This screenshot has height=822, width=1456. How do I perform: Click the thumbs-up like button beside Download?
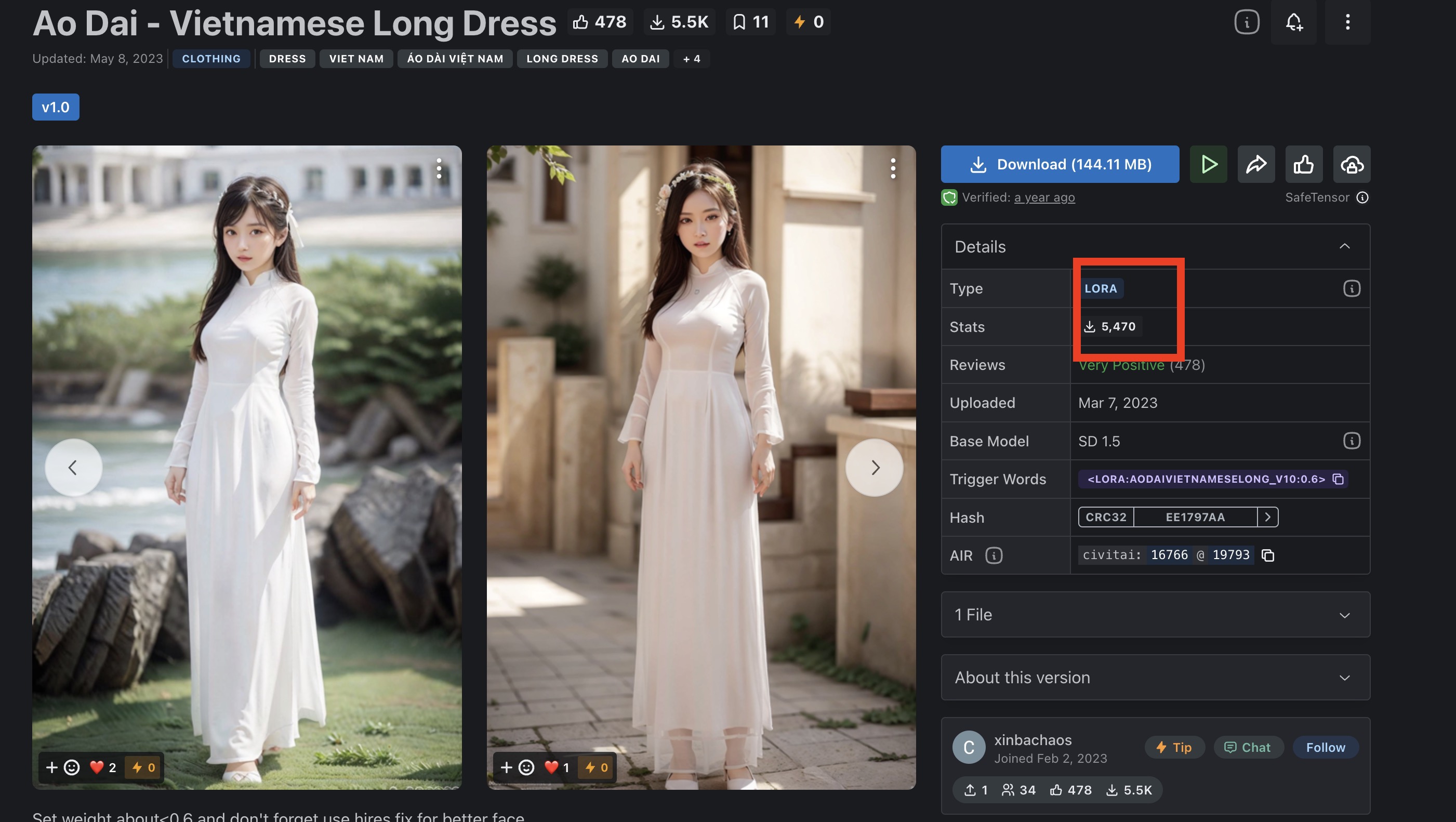1304,165
